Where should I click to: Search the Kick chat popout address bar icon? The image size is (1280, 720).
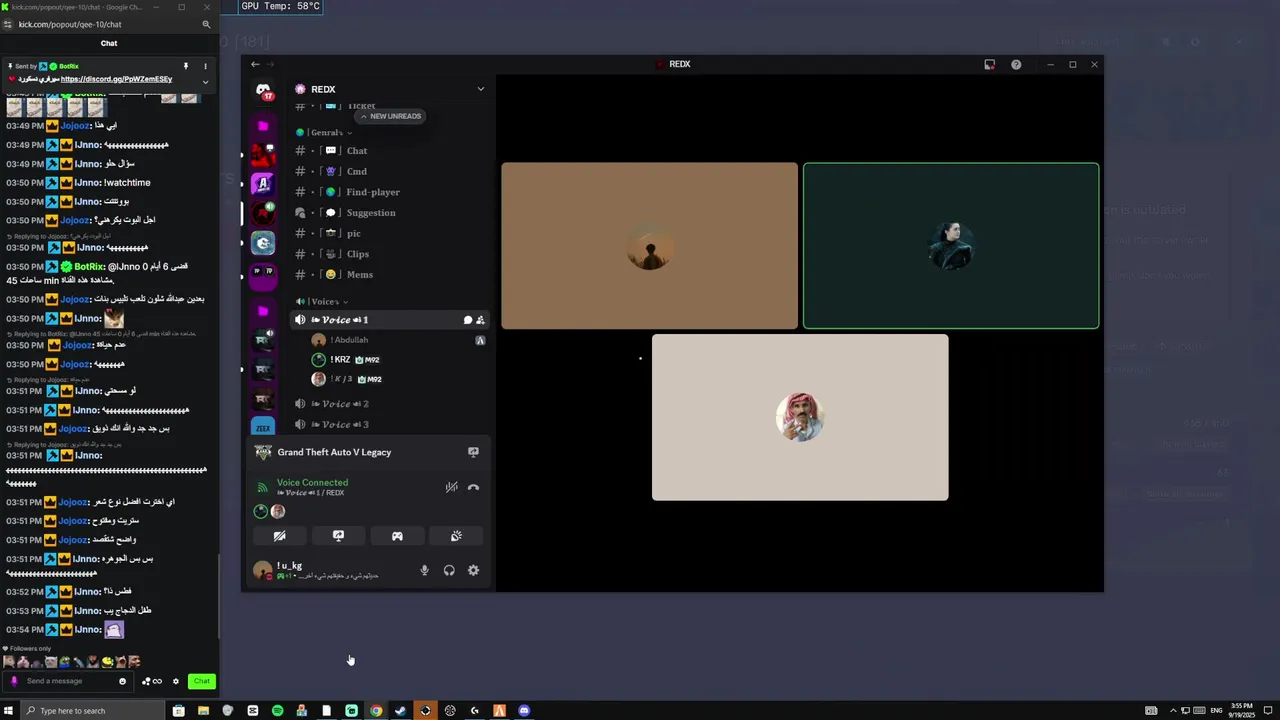pyautogui.click(x=207, y=24)
